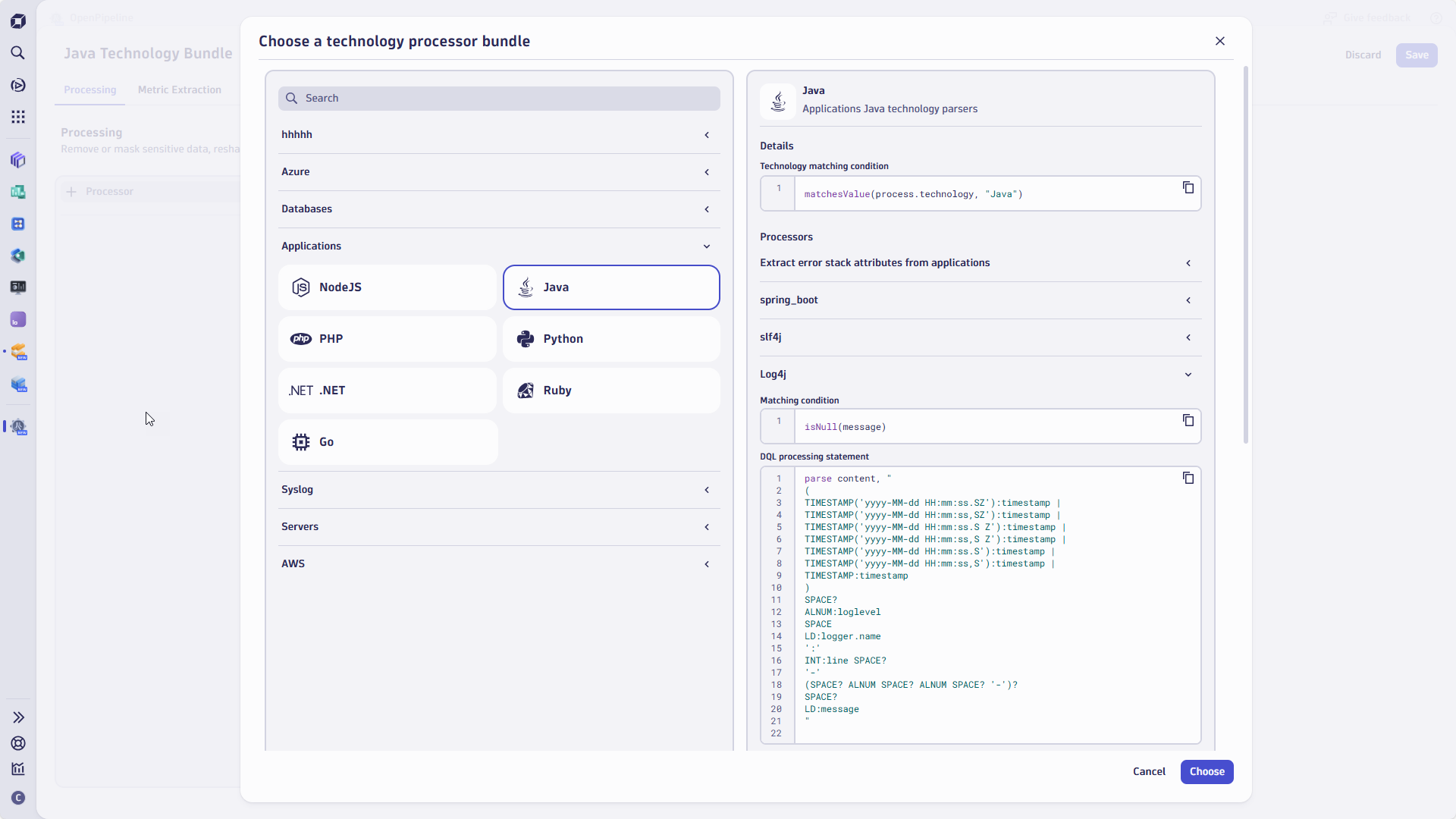
Task: Switch to the Processing tab
Action: (x=89, y=89)
